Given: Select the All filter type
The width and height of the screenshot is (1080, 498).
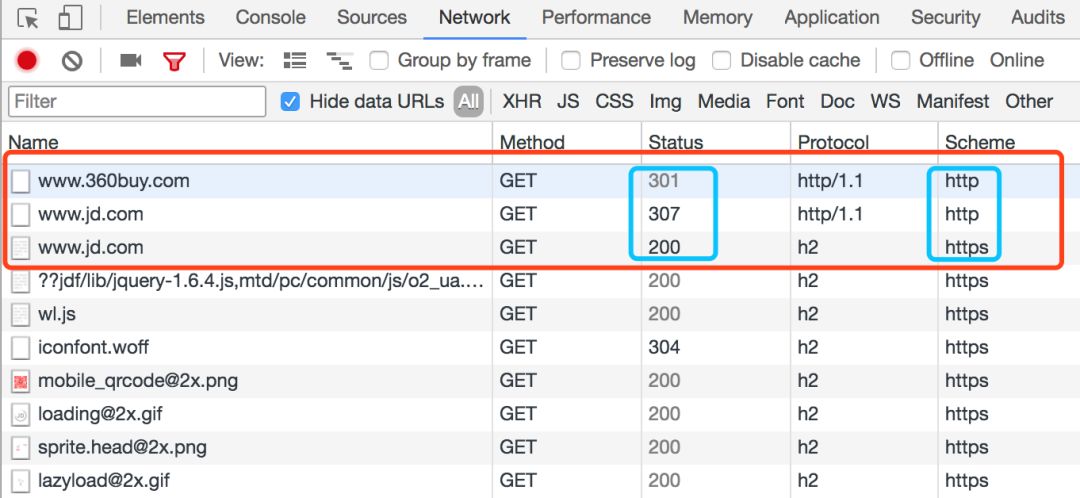Looking at the screenshot, I should pyautogui.click(x=468, y=102).
